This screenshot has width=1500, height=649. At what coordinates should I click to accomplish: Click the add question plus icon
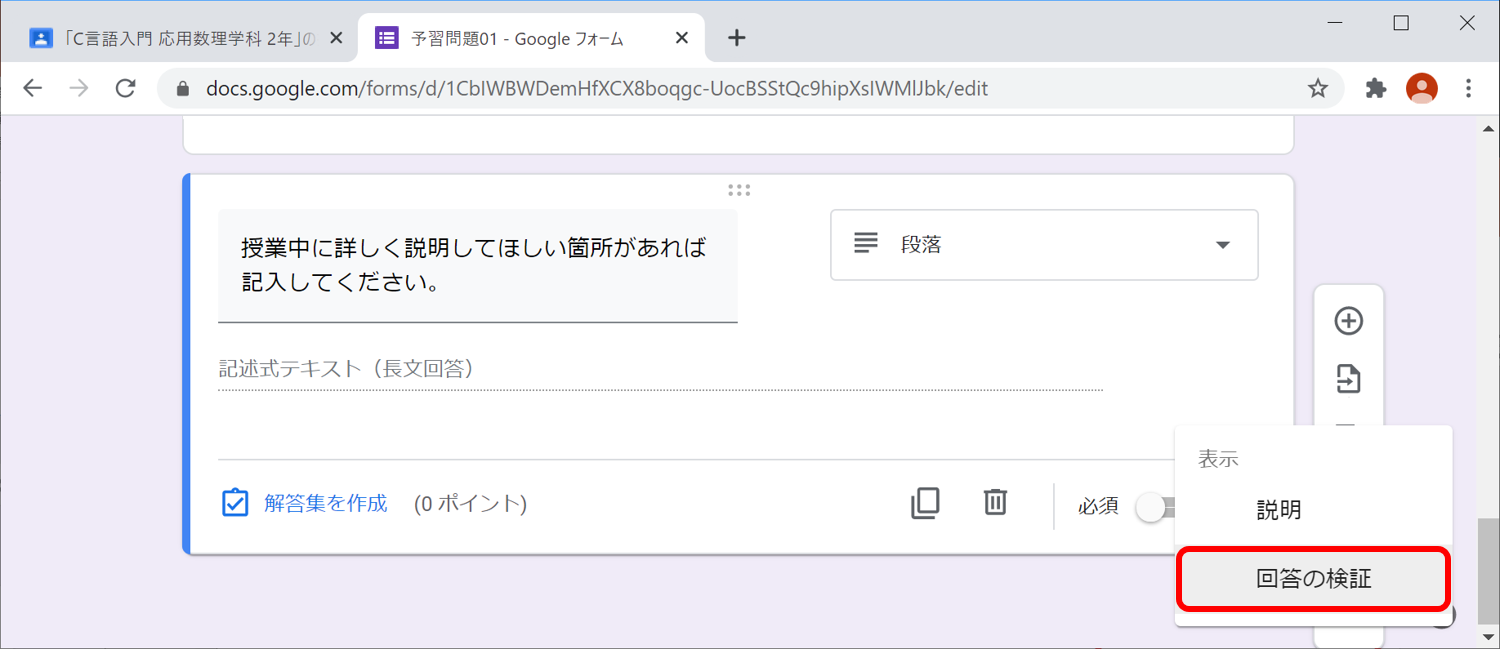[x=1349, y=321]
